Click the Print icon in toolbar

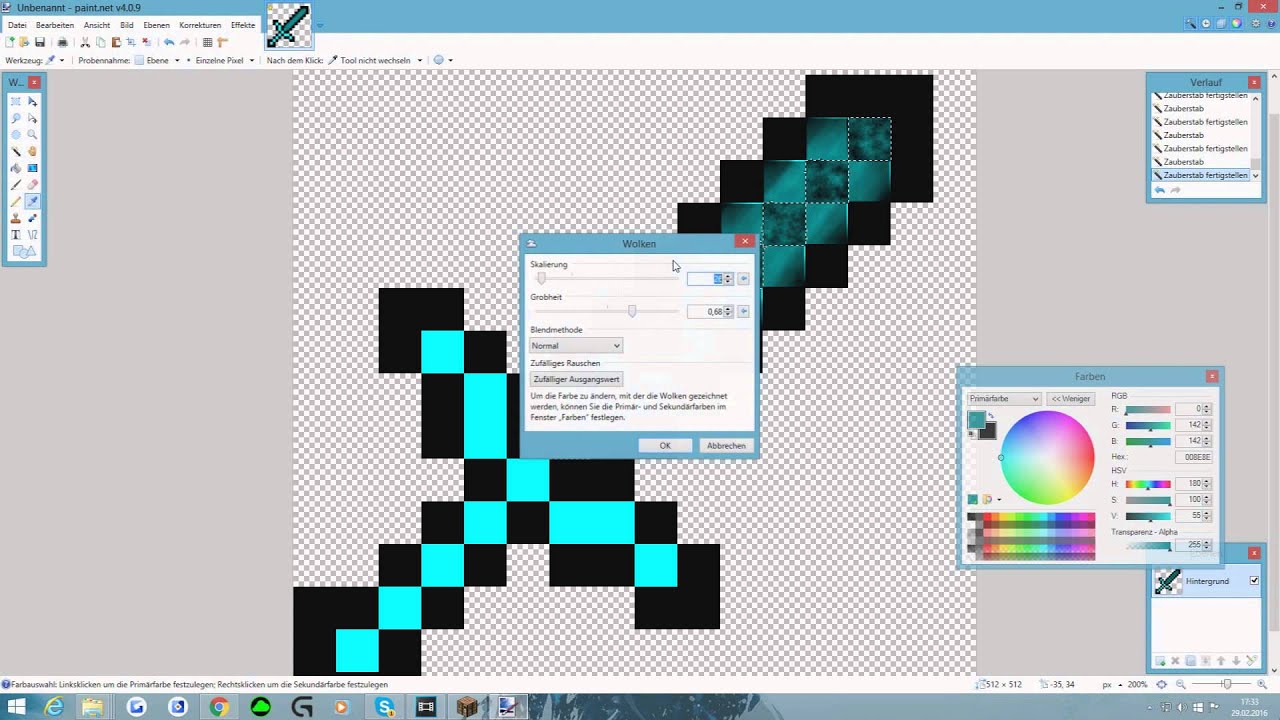pos(62,42)
